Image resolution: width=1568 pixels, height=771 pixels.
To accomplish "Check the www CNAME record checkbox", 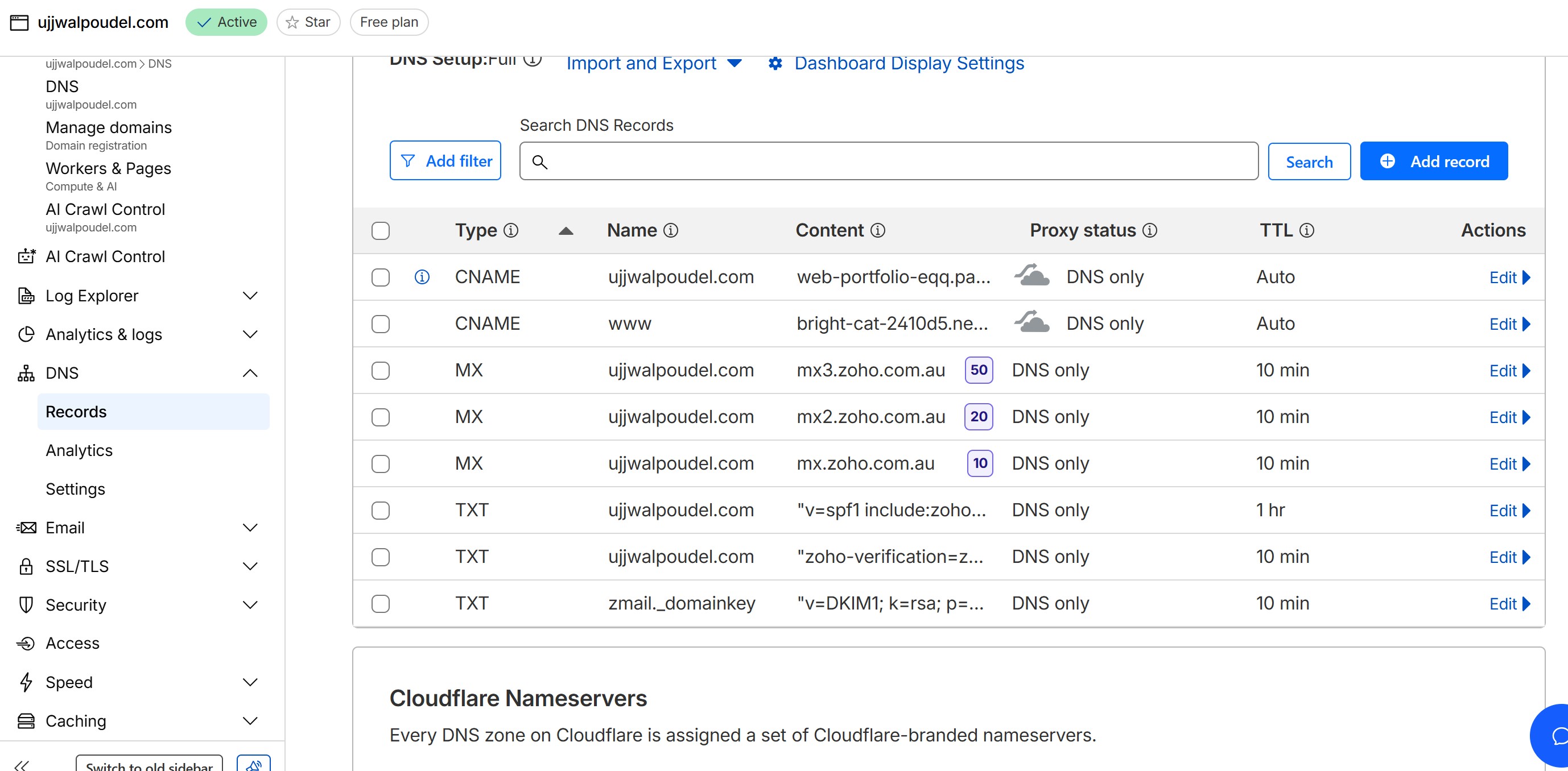I will point(381,324).
